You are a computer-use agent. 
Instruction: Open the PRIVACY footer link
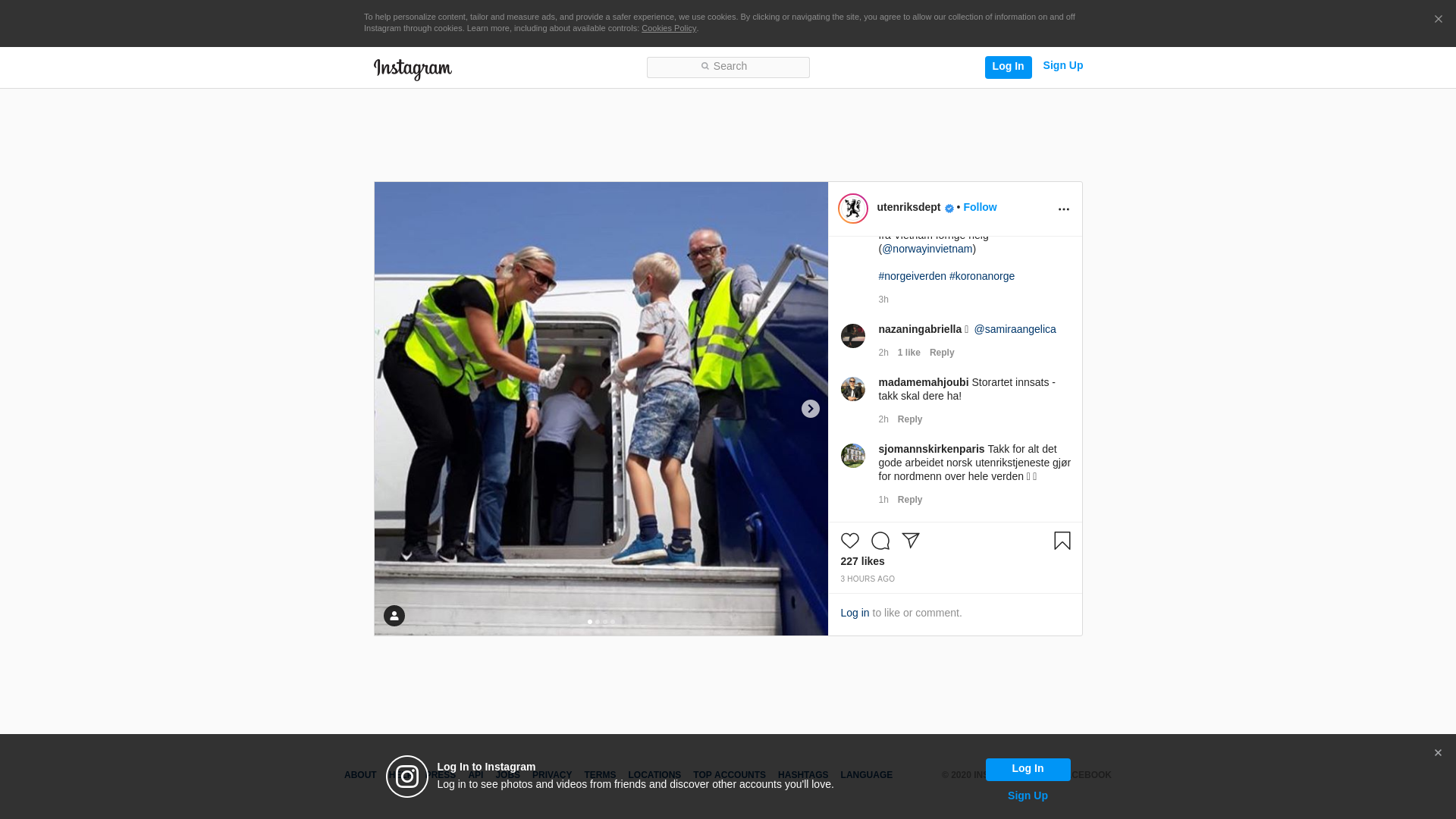pos(551,776)
